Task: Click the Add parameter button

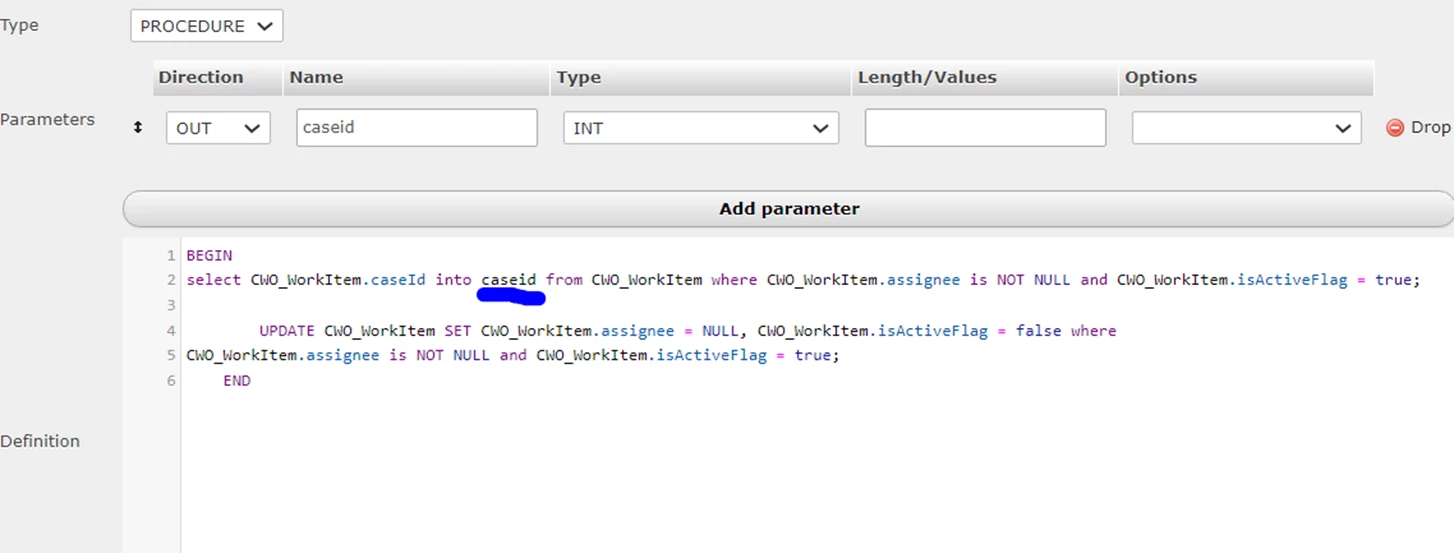Action: click(x=788, y=209)
